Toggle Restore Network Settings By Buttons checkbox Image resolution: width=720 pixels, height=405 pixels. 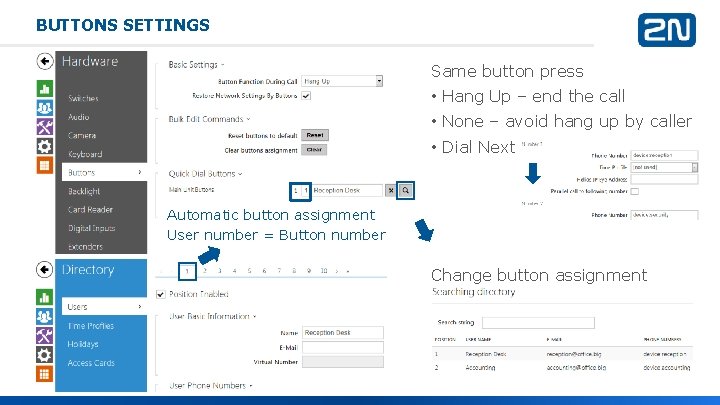click(306, 96)
